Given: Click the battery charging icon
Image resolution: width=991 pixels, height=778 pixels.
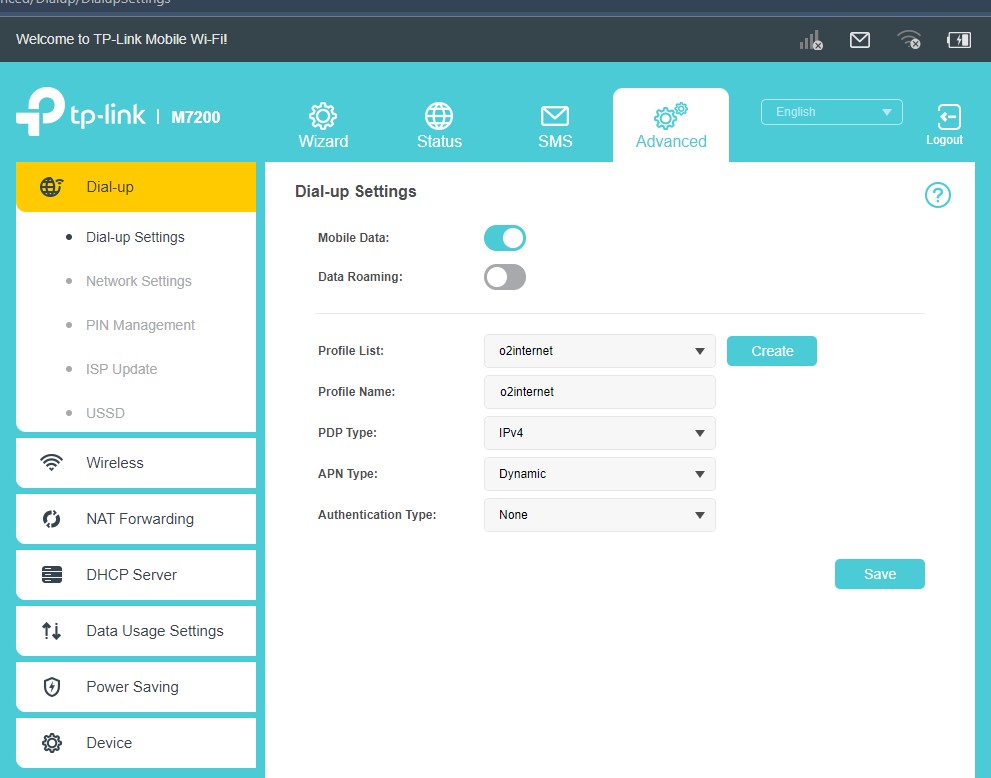Looking at the screenshot, I should 959,40.
